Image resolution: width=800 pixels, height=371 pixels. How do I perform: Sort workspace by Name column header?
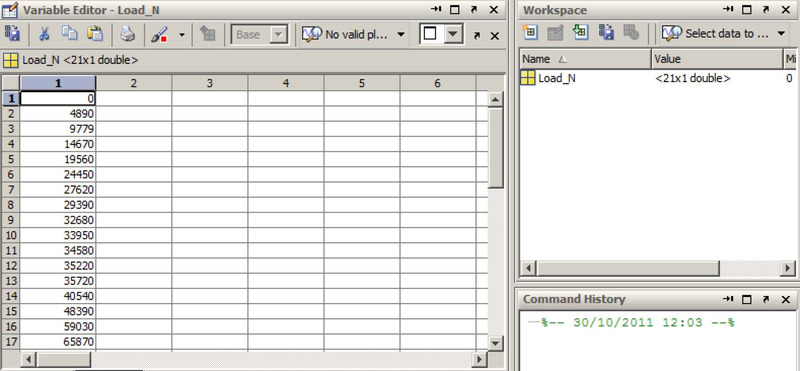pos(585,59)
